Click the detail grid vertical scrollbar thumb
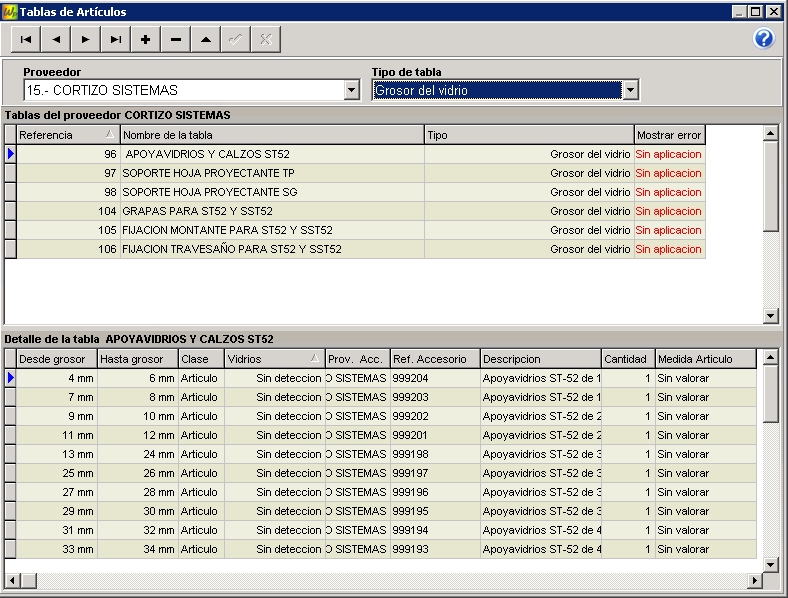The image size is (788, 598). coord(770,394)
